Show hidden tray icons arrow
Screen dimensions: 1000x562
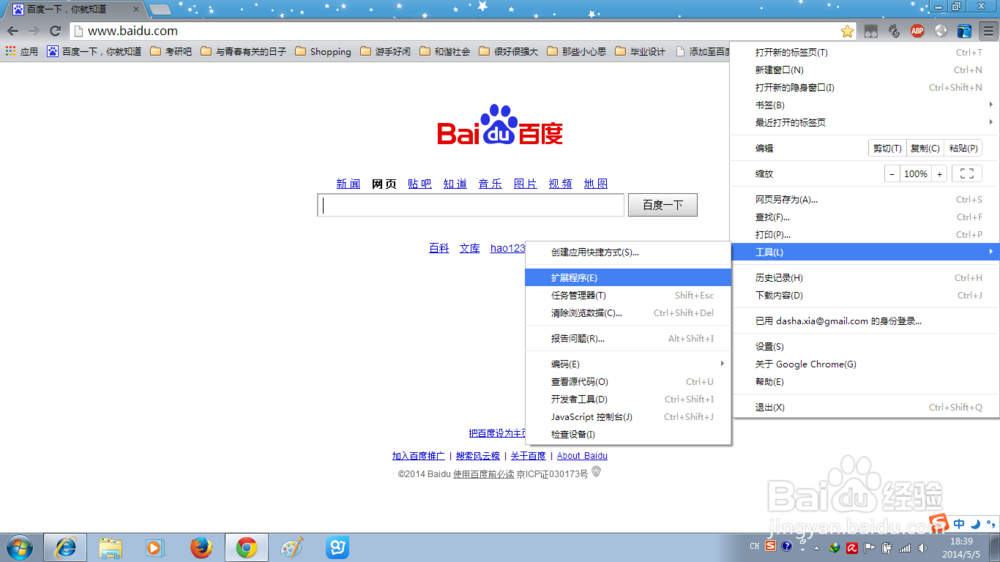click(x=816, y=548)
